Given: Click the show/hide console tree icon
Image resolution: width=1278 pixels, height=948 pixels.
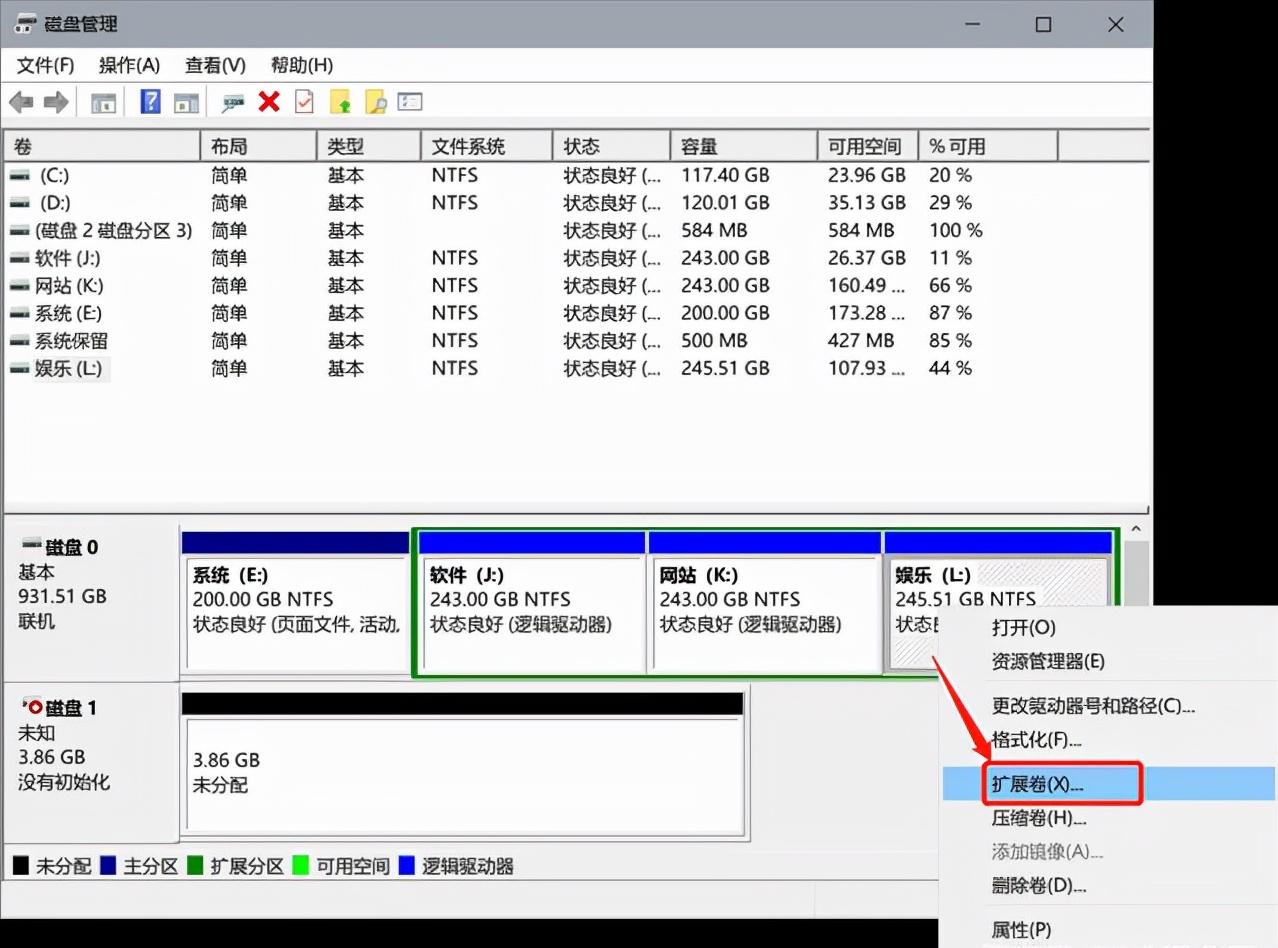Looking at the screenshot, I should tap(103, 101).
